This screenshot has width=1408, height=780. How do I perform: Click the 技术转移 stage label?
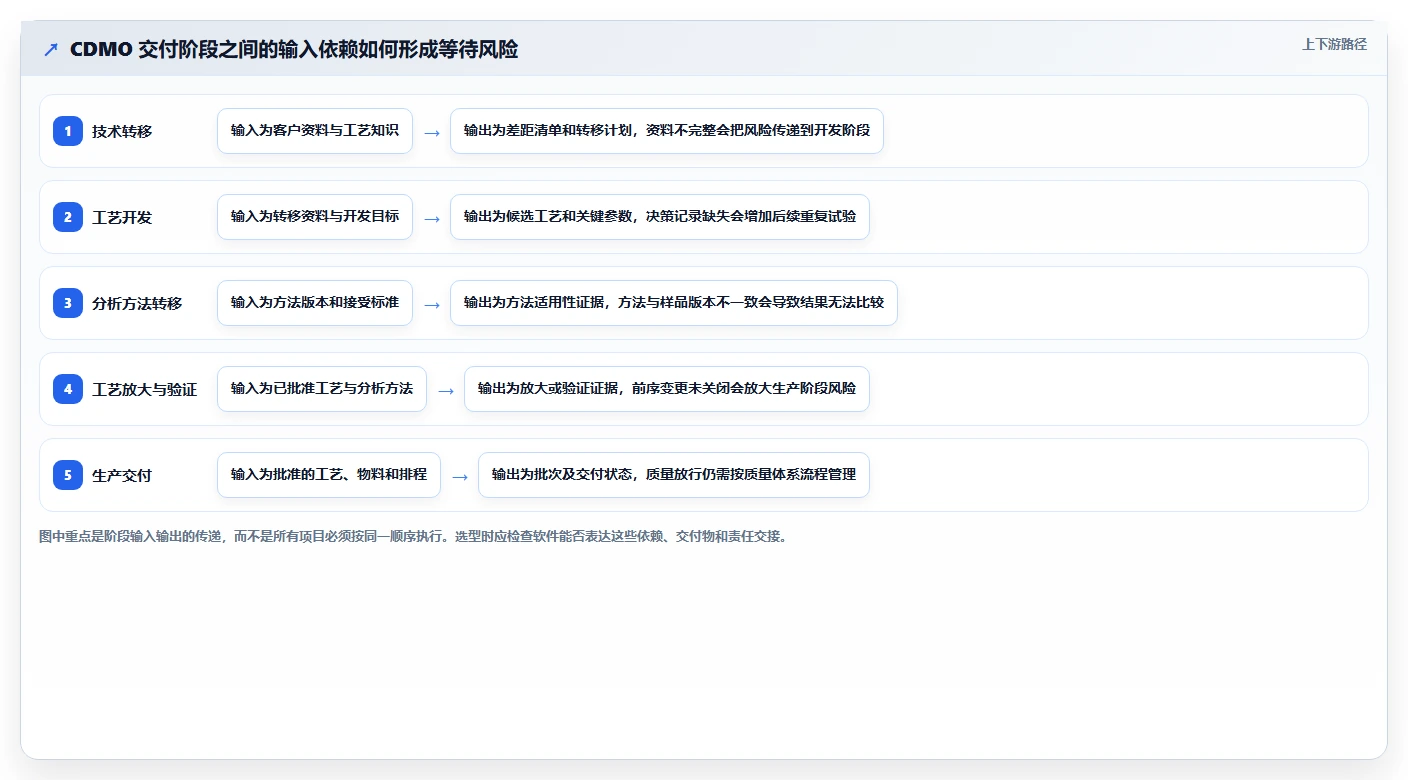coord(122,131)
